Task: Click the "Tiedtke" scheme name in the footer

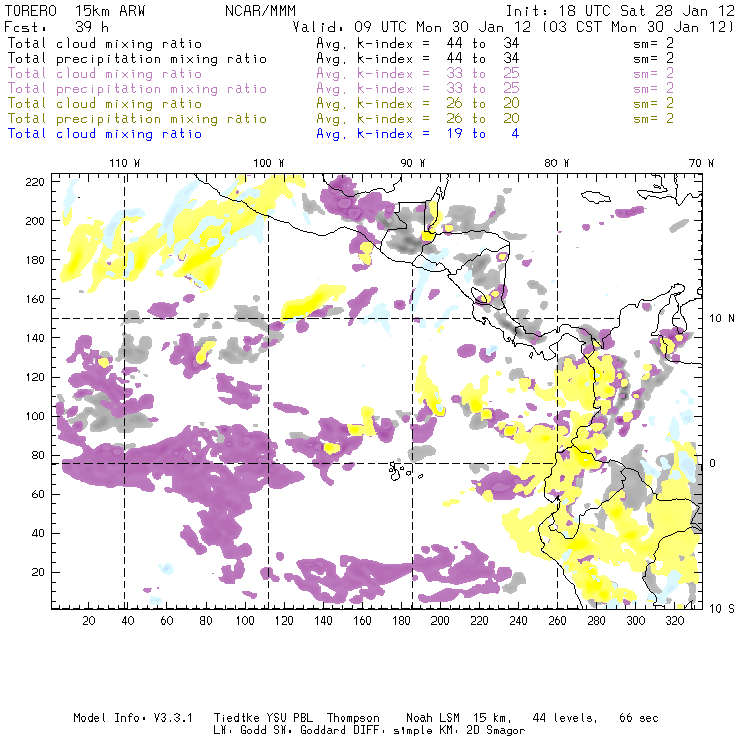Action: tap(236, 718)
